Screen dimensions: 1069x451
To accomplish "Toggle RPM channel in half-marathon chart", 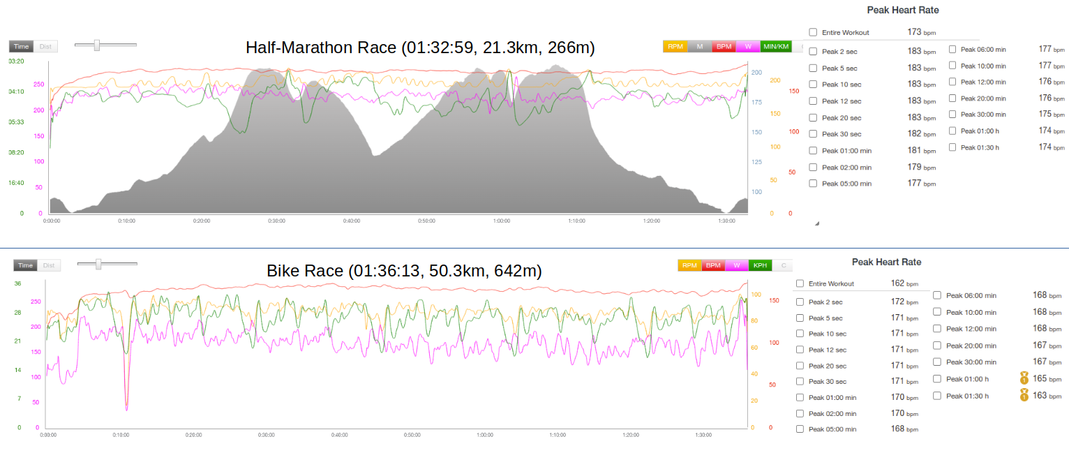I will pyautogui.click(x=675, y=47).
